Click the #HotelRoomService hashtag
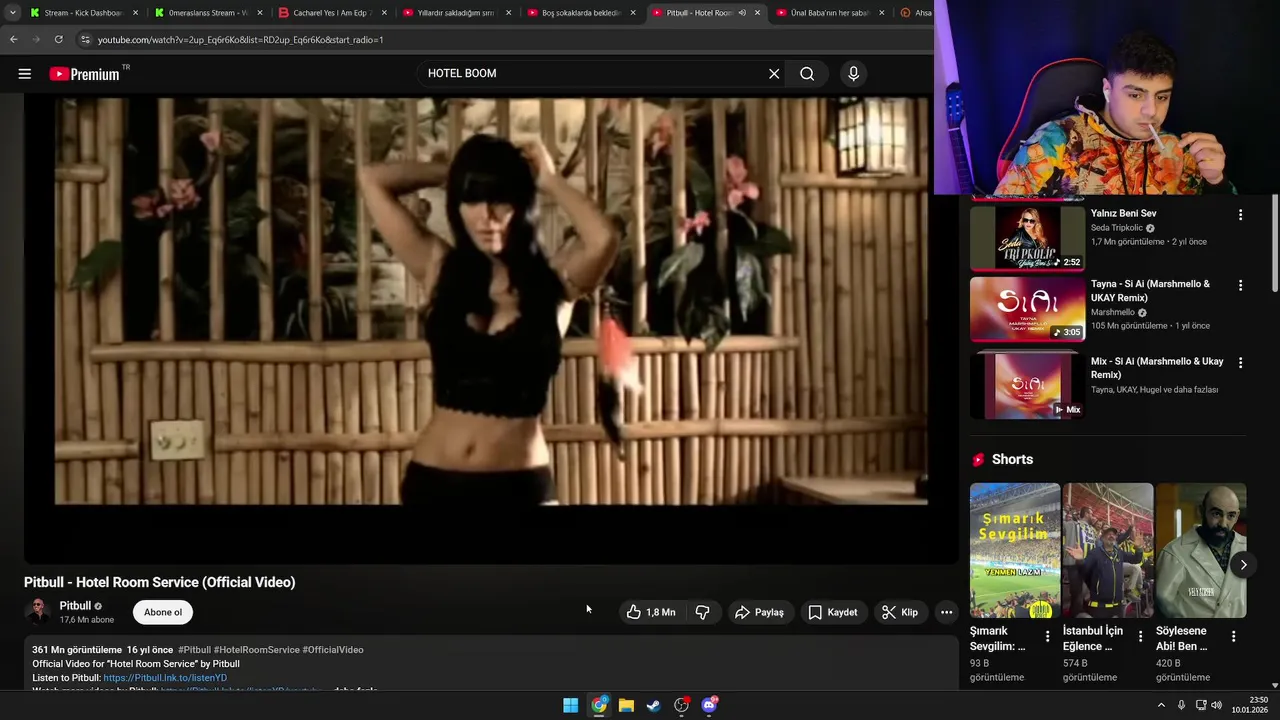 tap(256, 650)
